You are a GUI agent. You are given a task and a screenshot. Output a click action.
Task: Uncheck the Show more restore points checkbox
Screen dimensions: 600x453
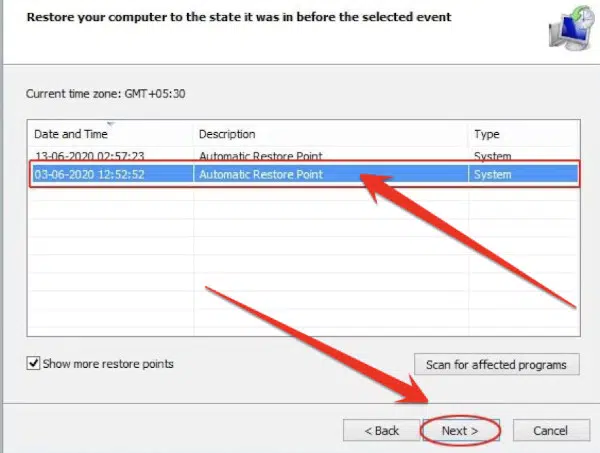[x=33, y=364]
